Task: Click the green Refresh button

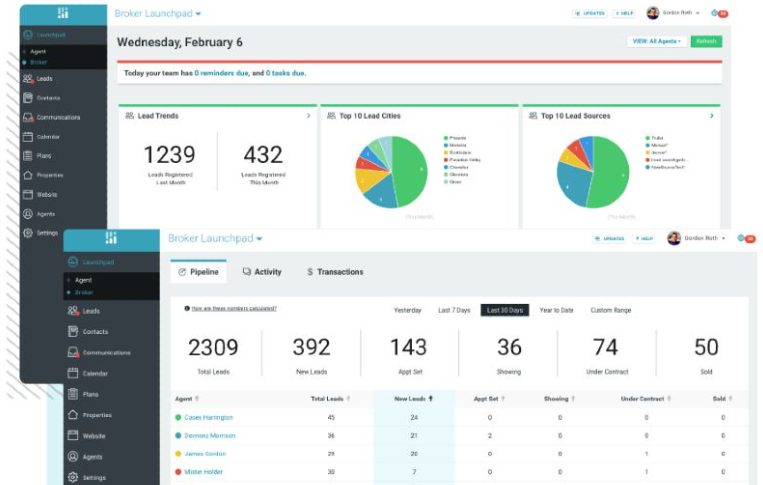Action: (706, 41)
